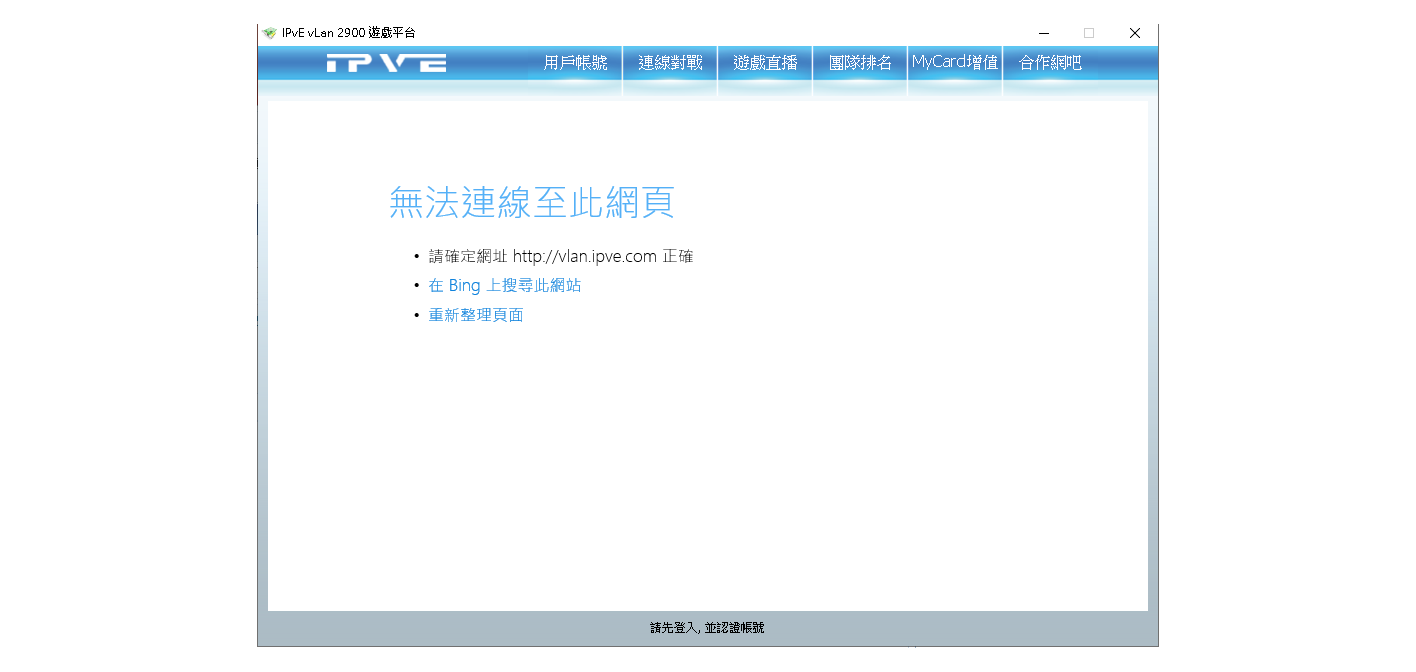1416x672 pixels.
Task: Click the IPVE logo in header
Action: (x=386, y=64)
